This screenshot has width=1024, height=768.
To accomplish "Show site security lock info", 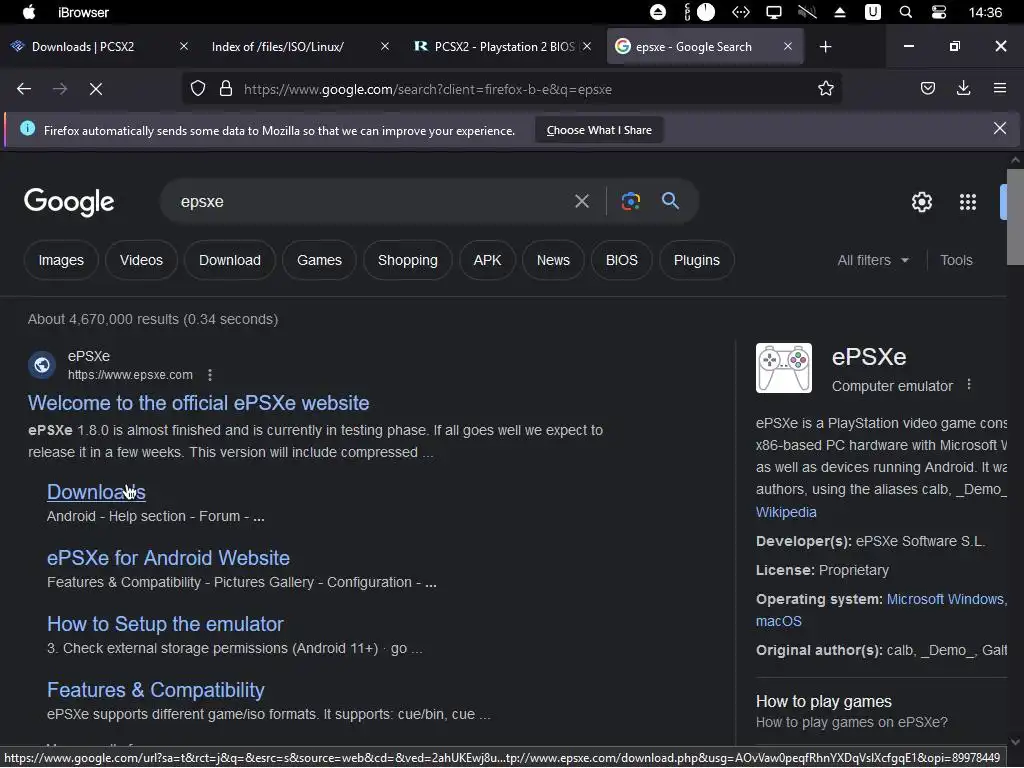I will click(226, 89).
